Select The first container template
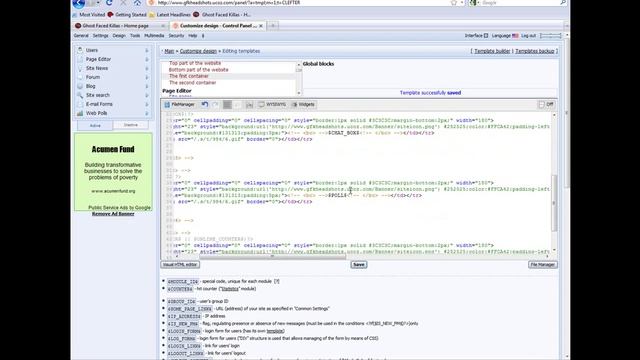Viewport: 640px width, 360px height. (x=189, y=76)
